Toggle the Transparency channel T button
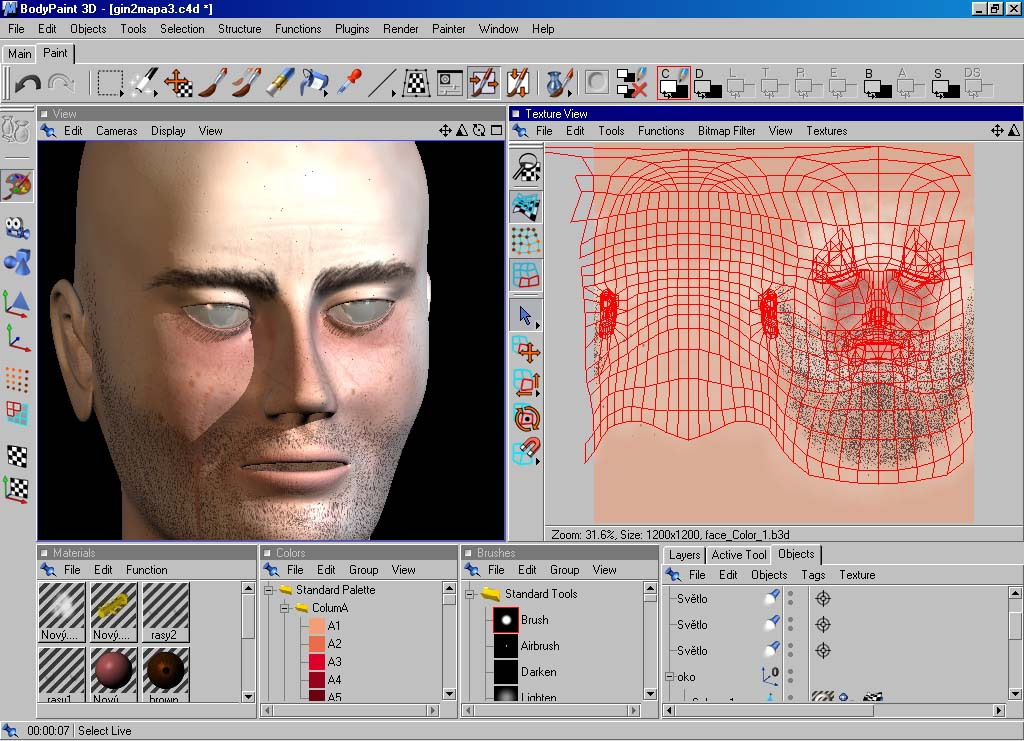The width and height of the screenshot is (1024, 741). coord(773,84)
